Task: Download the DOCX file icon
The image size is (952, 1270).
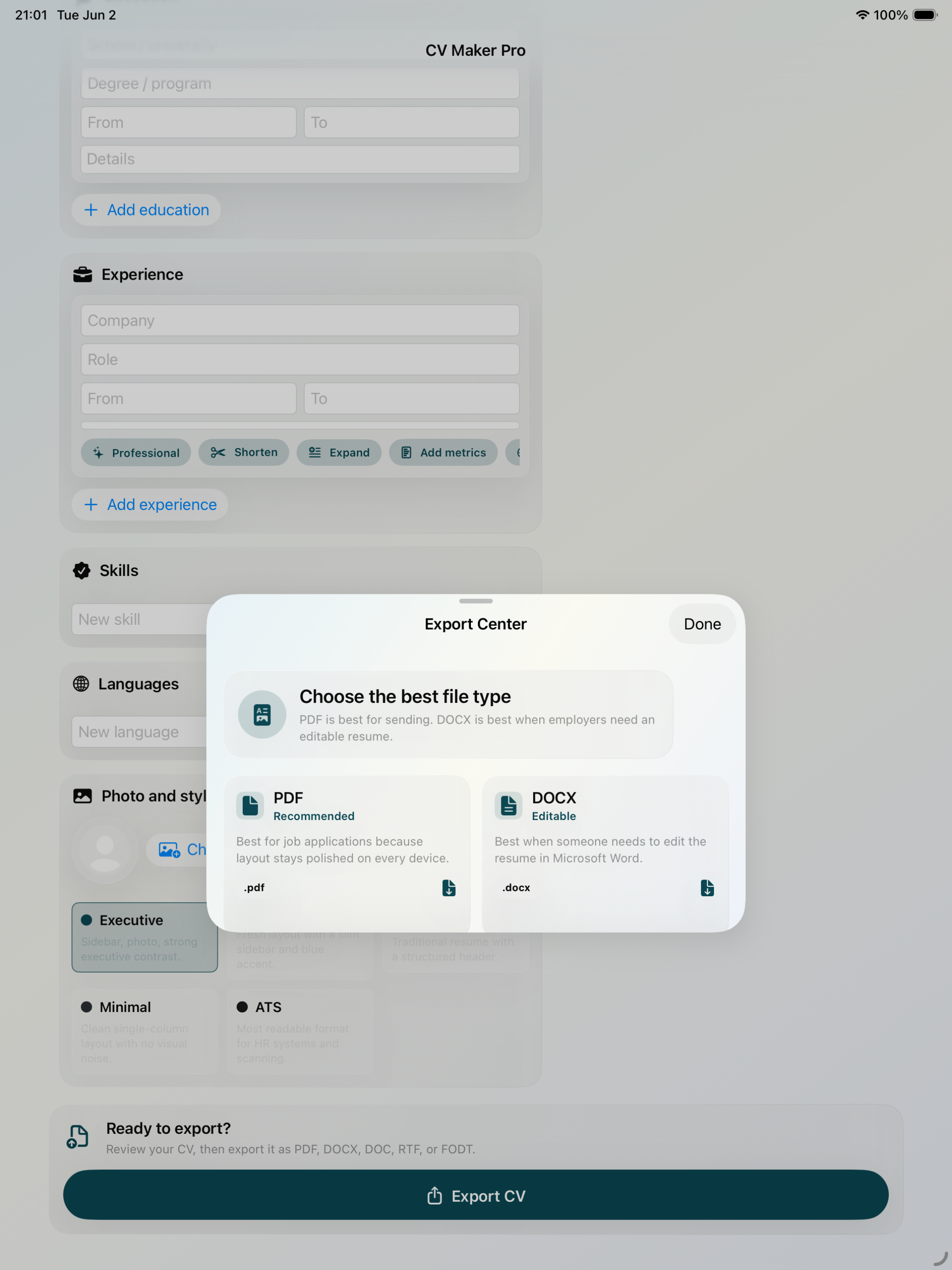Action: 707,887
